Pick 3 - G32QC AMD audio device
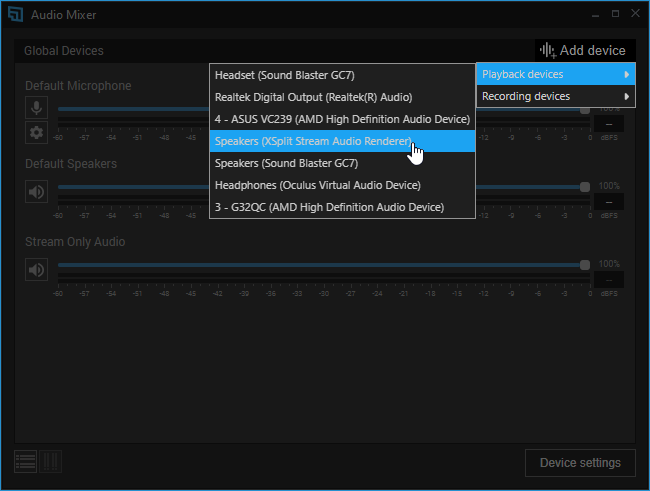The image size is (650, 491). 342,207
